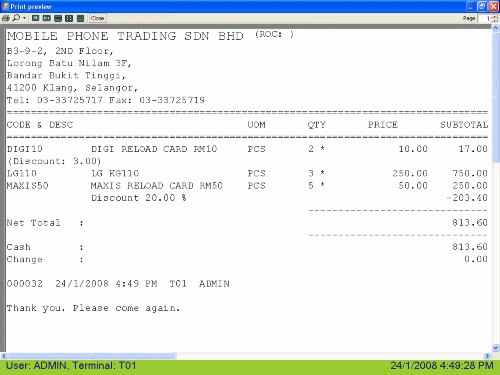The image size is (500, 375).
Task: Click the Page number input field
Action: pos(485,18)
